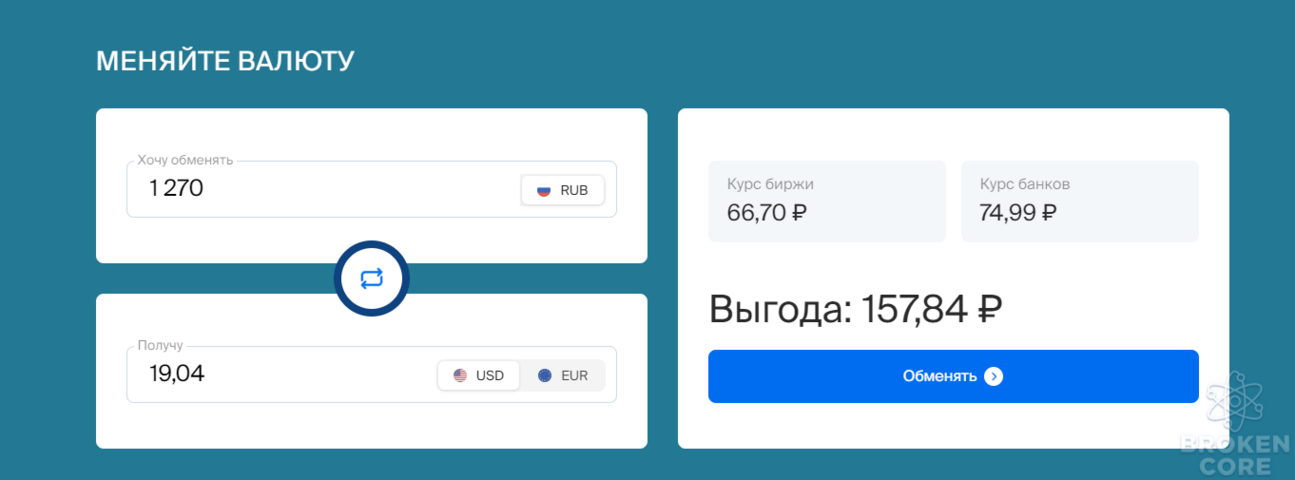This screenshot has width=1295, height=480.
Task: Open the RUB currency selector
Action: pyautogui.click(x=563, y=190)
